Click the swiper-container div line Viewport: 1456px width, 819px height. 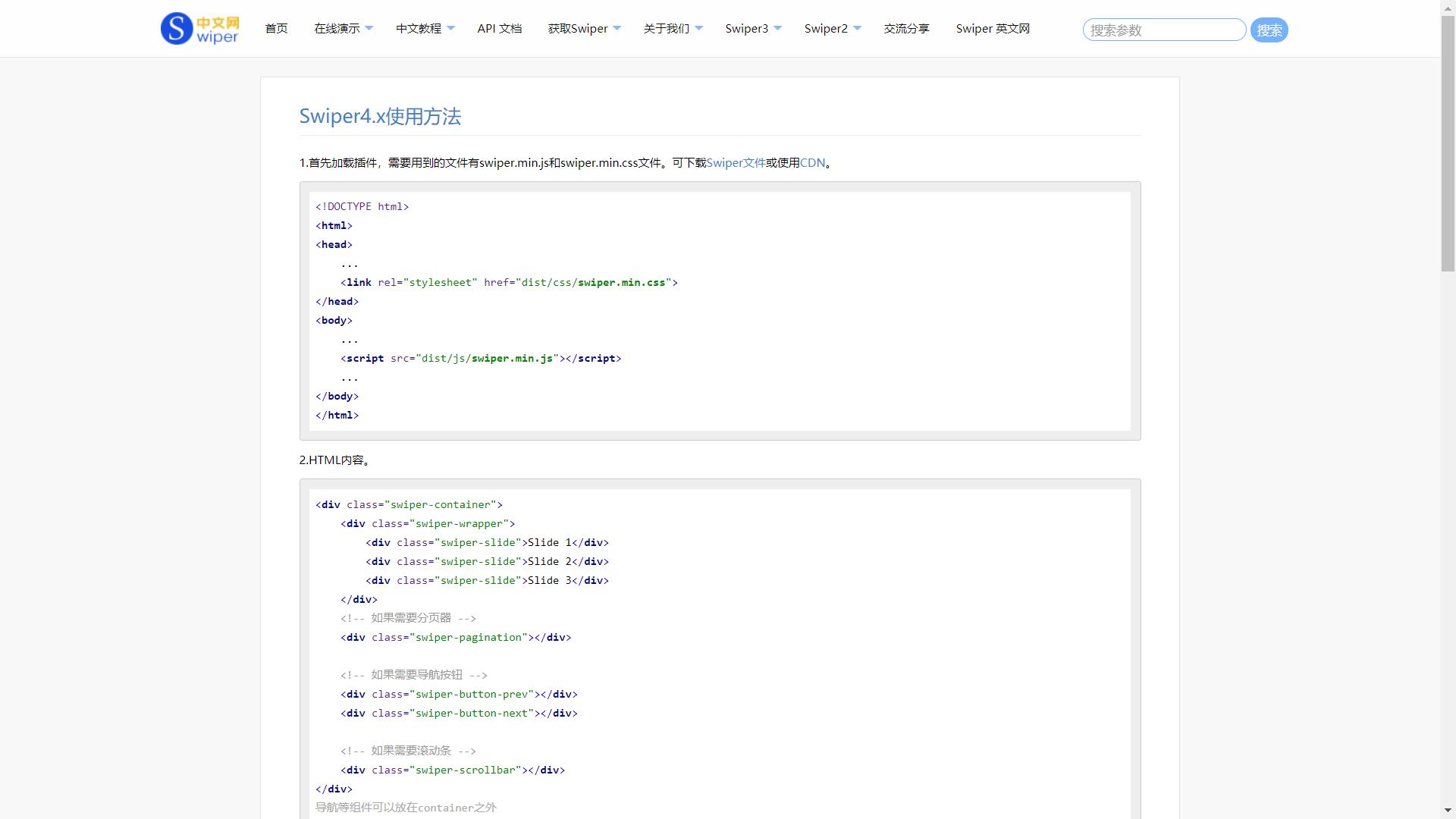(x=409, y=504)
